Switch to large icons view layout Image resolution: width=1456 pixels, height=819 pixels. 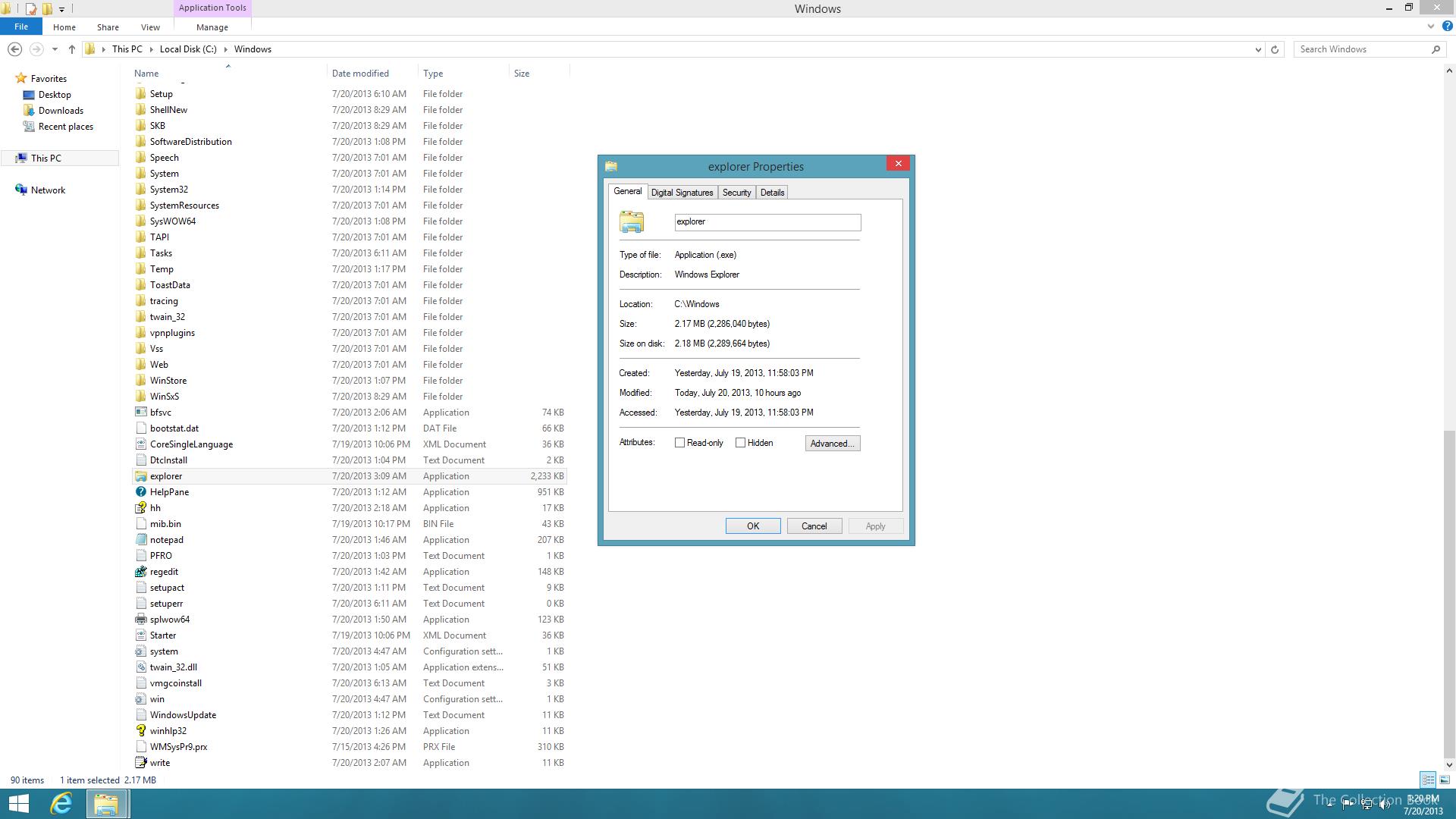click(1445, 780)
